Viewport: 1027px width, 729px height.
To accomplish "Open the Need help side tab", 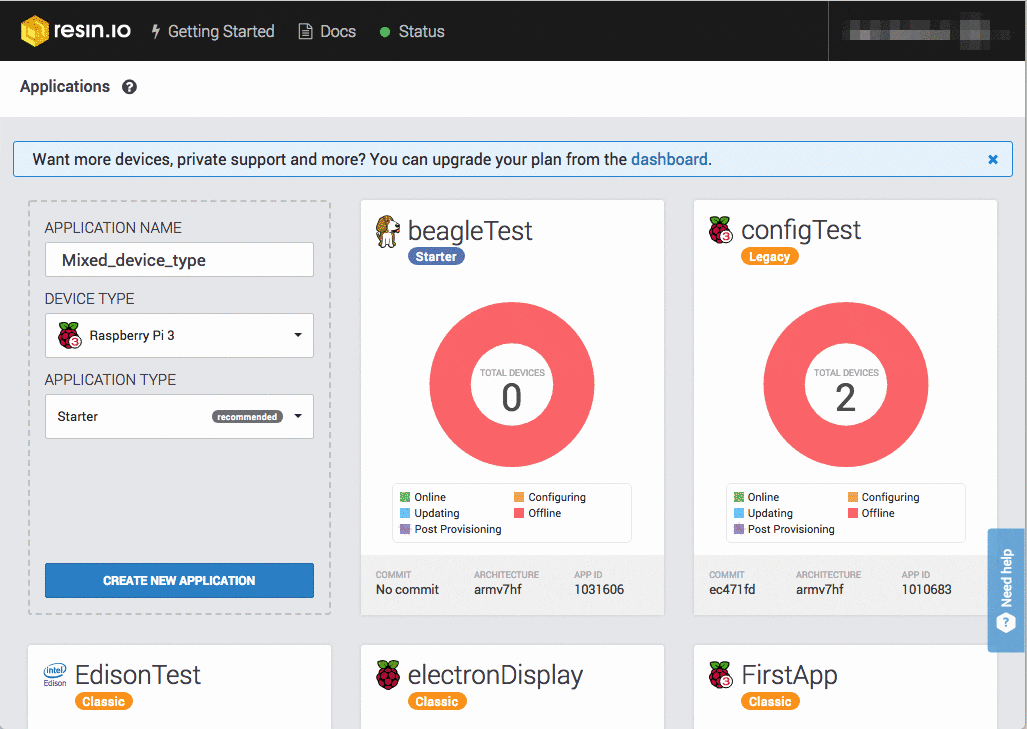I will click(1006, 590).
